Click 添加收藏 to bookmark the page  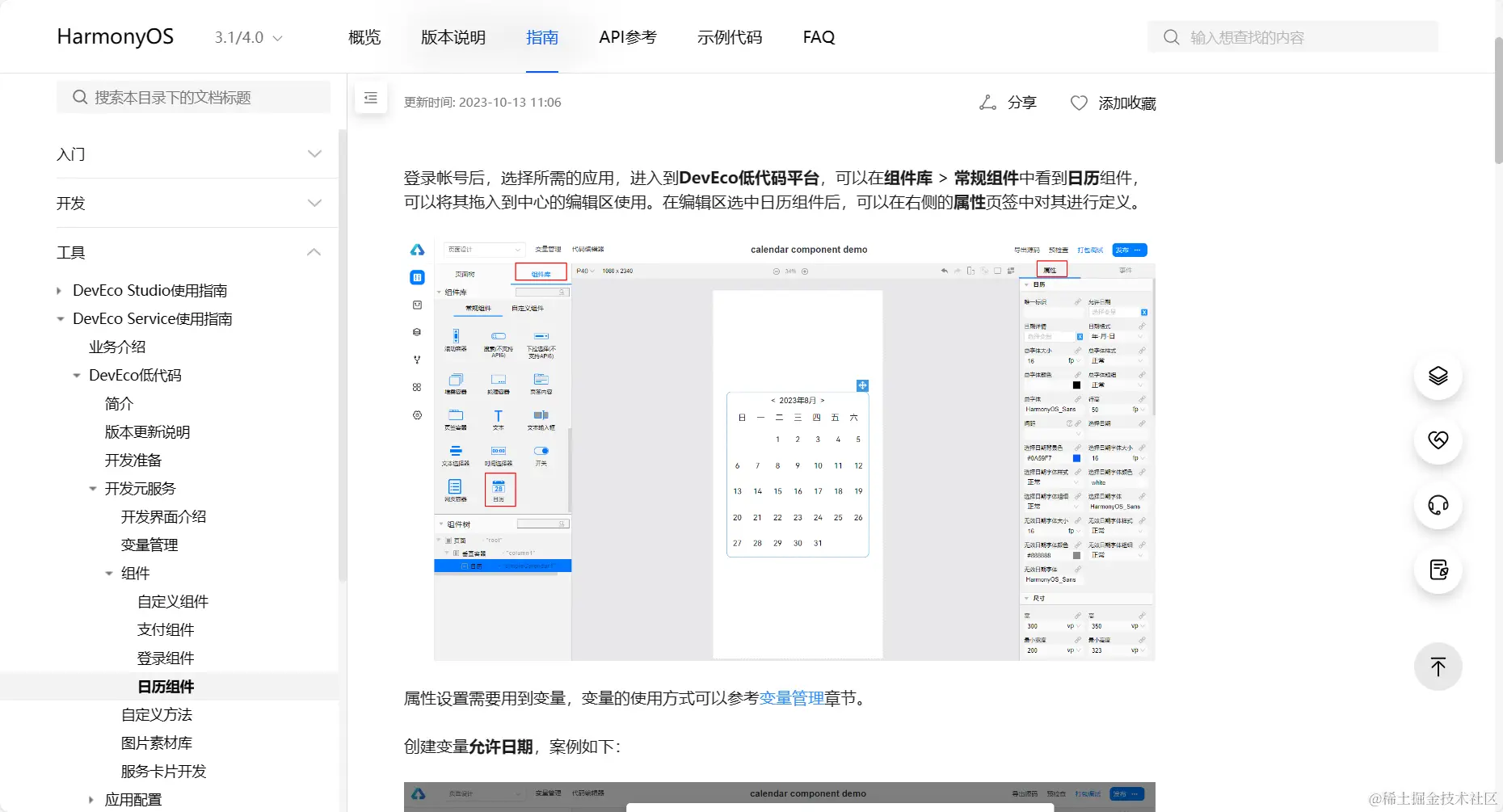tap(1127, 103)
